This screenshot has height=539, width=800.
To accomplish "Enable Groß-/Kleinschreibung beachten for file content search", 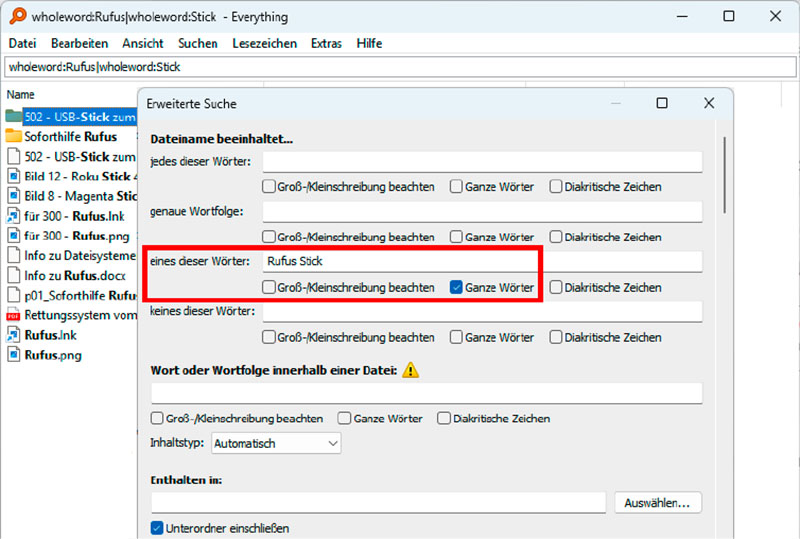I will [x=157, y=418].
